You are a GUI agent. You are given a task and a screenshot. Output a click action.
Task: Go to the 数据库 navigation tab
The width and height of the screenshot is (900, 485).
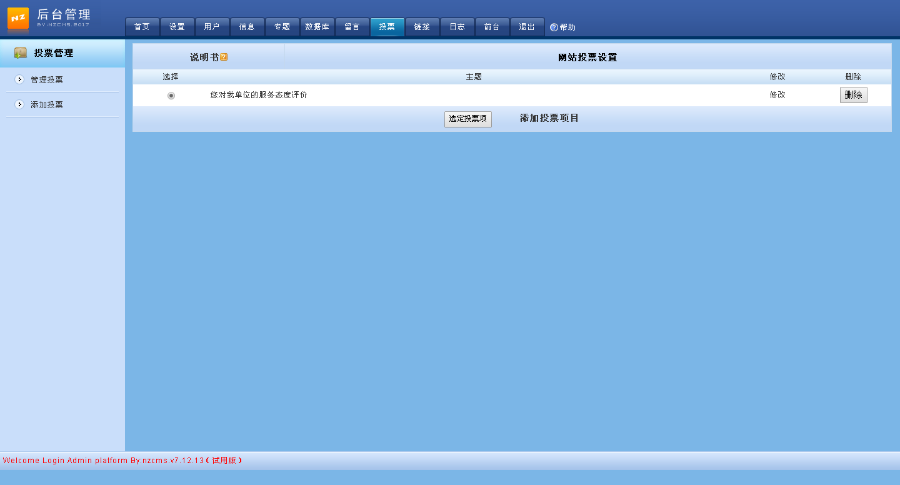tap(317, 27)
